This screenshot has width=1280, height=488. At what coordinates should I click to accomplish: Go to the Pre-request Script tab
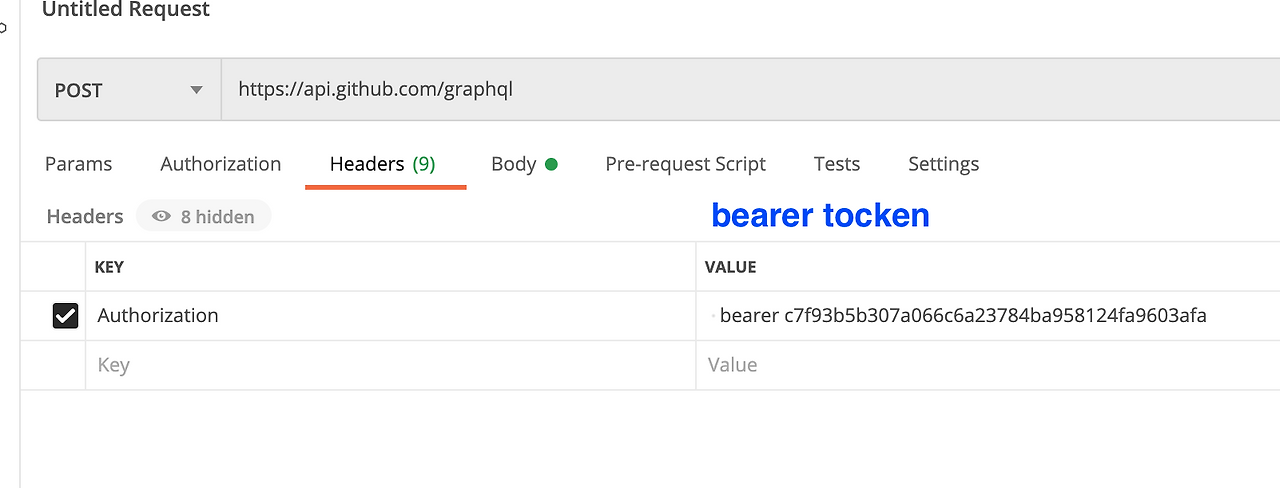(x=685, y=164)
